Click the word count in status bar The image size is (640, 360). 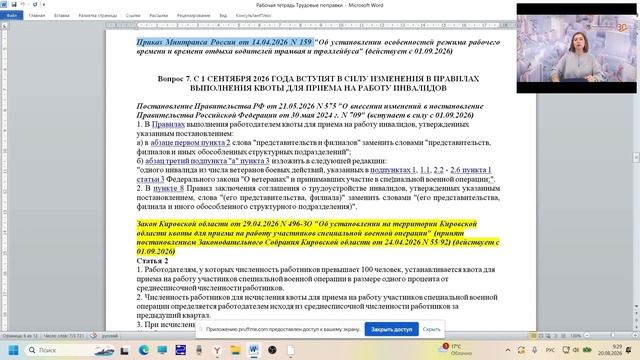click(64, 336)
